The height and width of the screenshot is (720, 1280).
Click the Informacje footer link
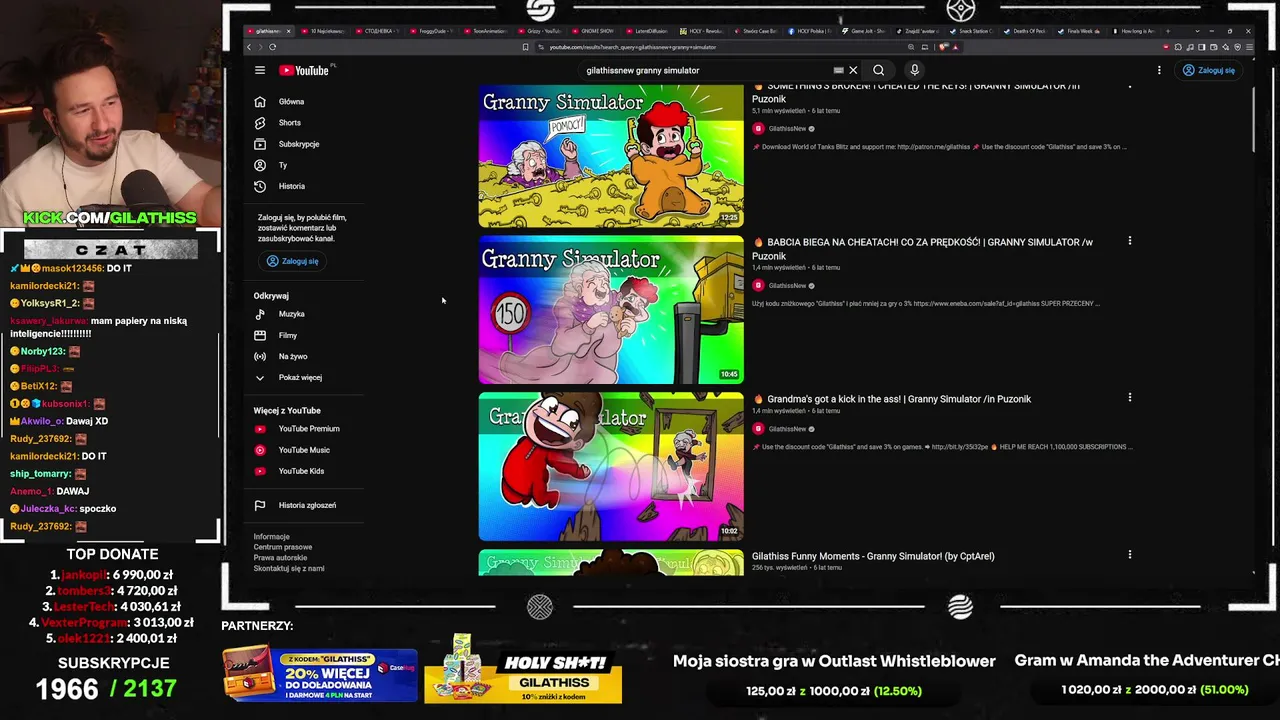[271, 537]
